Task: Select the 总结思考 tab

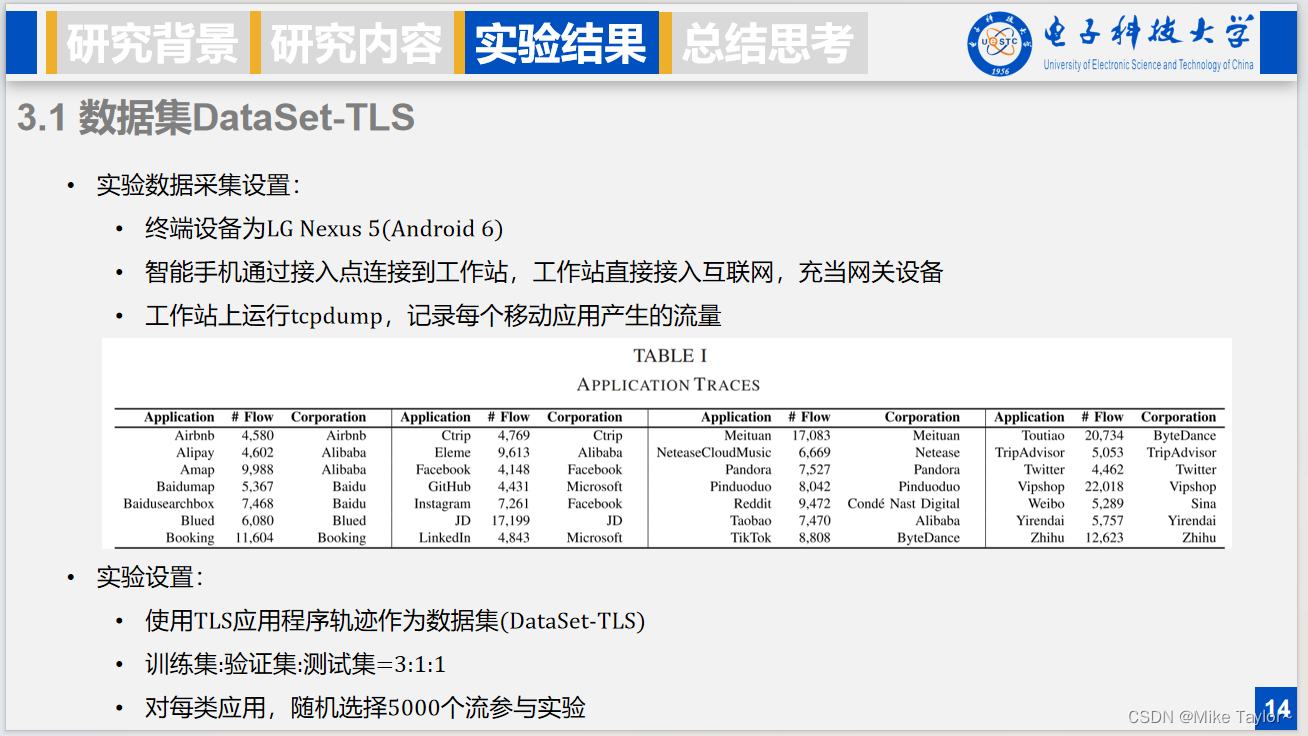Action: [x=767, y=43]
